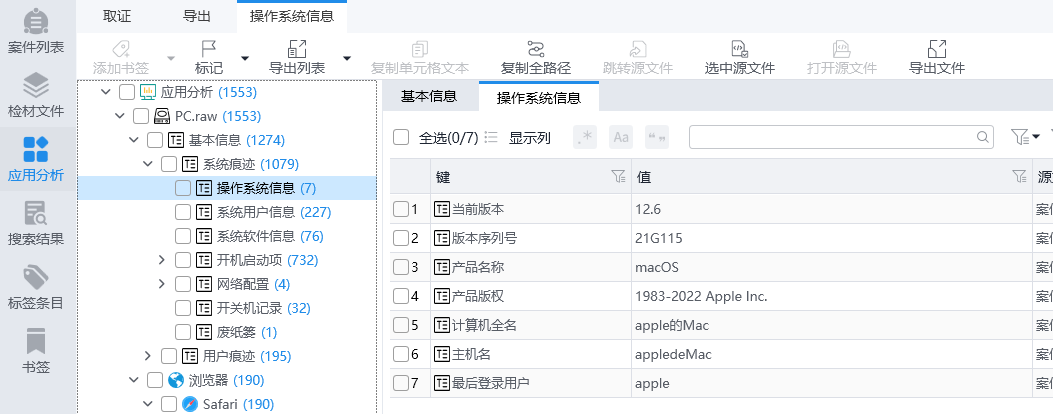Tick the 系统用户信息 tree checkbox
This screenshot has height=414, width=1053.
(182, 212)
